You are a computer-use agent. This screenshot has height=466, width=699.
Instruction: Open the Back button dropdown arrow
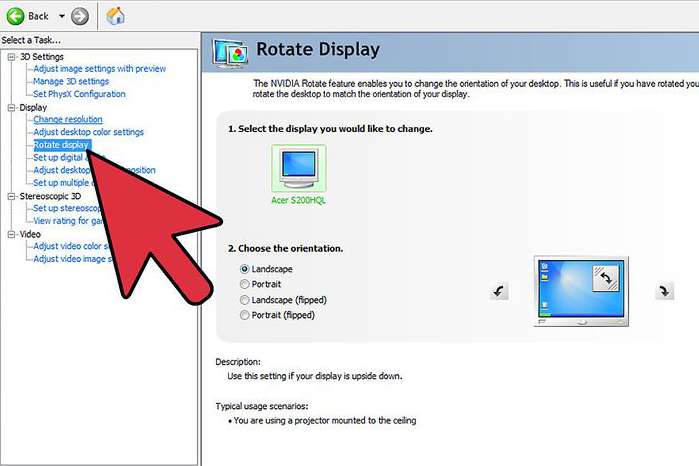tap(62, 16)
